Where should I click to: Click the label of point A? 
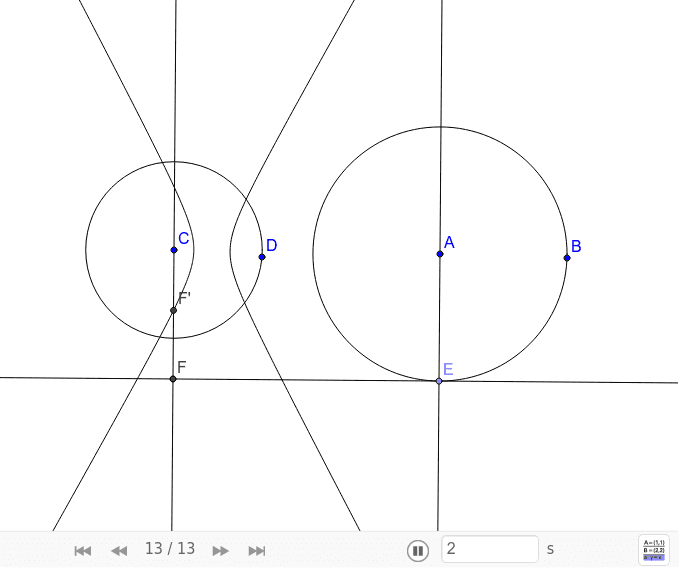[x=449, y=242]
